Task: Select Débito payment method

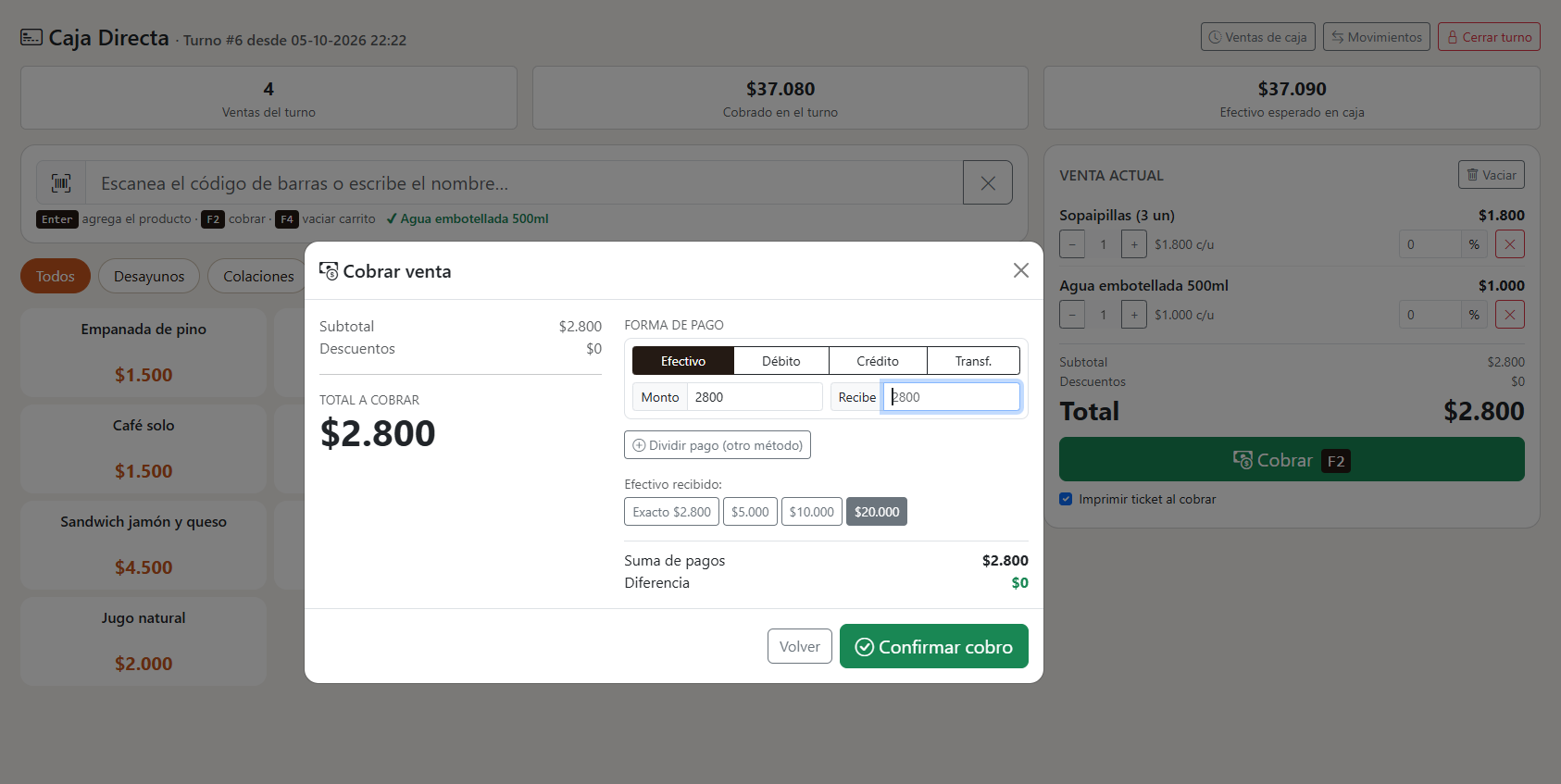Action: [x=781, y=361]
